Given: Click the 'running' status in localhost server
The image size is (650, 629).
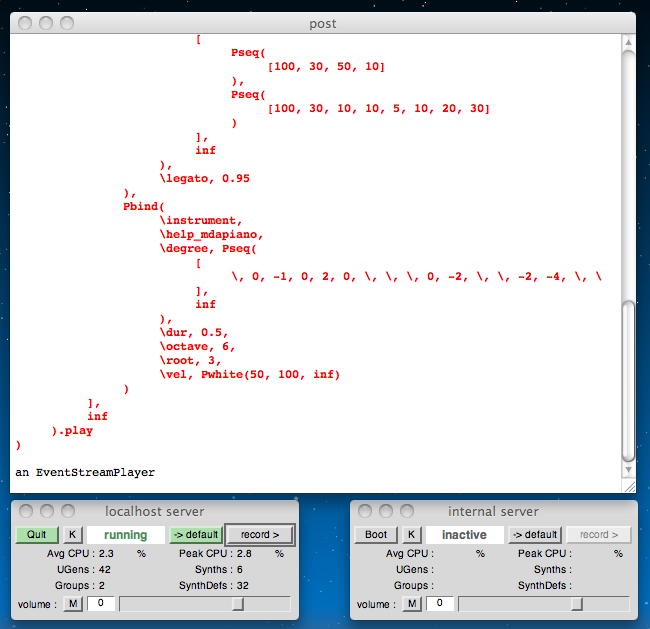Looking at the screenshot, I should pos(126,535).
